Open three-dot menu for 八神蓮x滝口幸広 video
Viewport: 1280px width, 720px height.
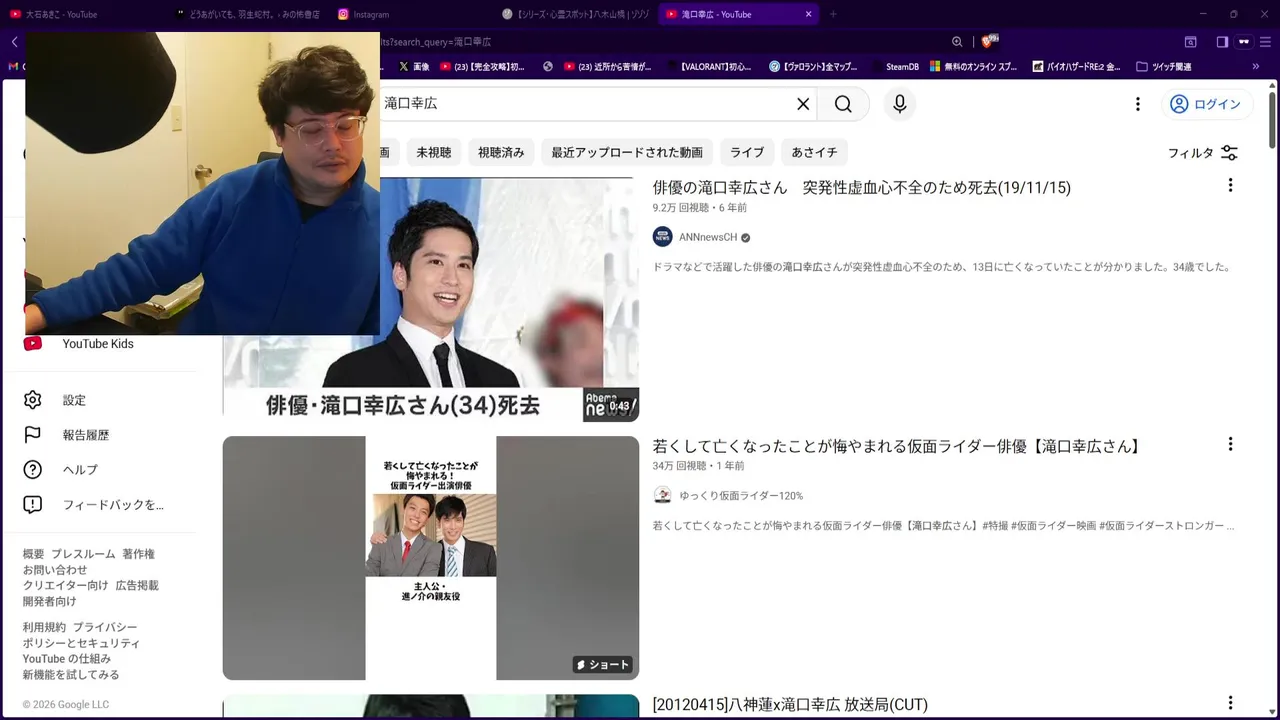coord(1230,703)
